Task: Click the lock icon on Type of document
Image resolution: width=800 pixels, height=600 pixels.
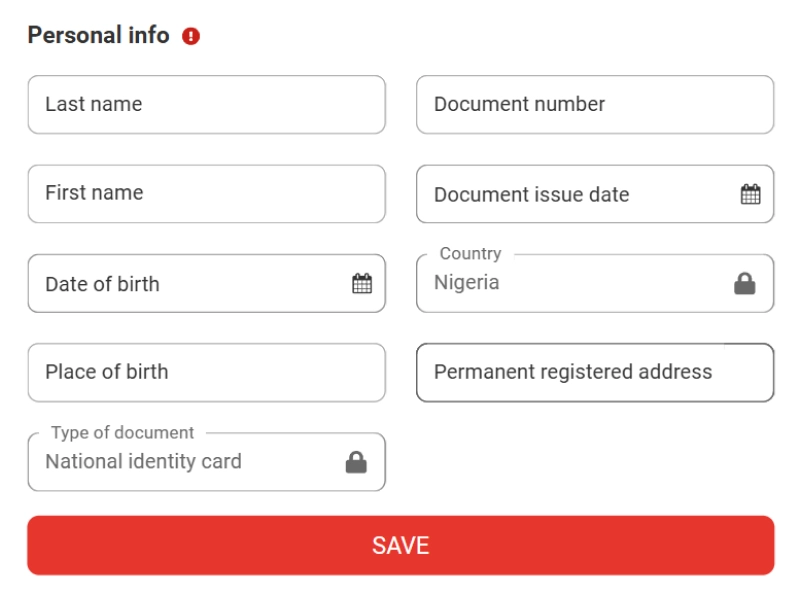Action: click(x=358, y=461)
